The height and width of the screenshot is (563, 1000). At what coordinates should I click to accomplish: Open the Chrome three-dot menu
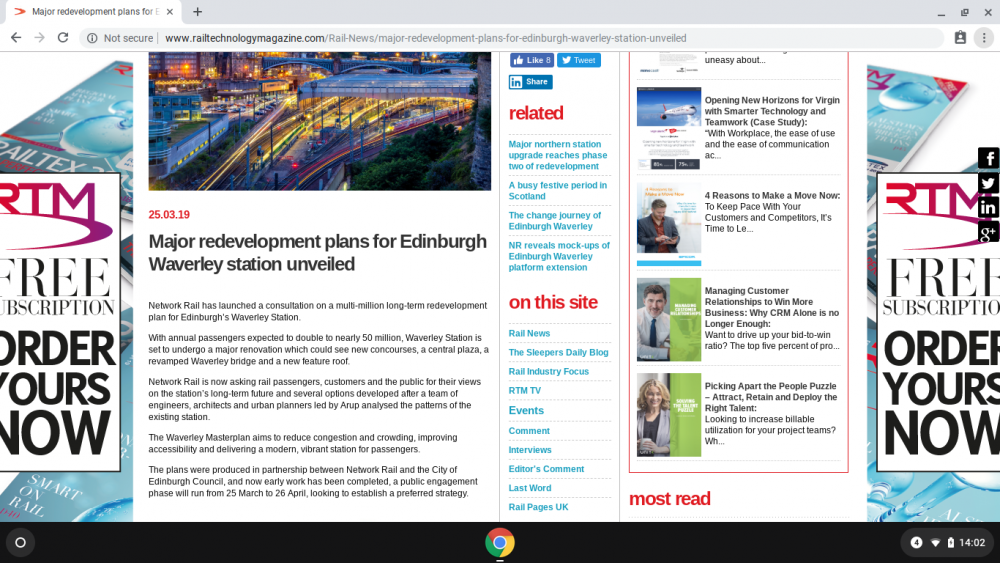984,38
